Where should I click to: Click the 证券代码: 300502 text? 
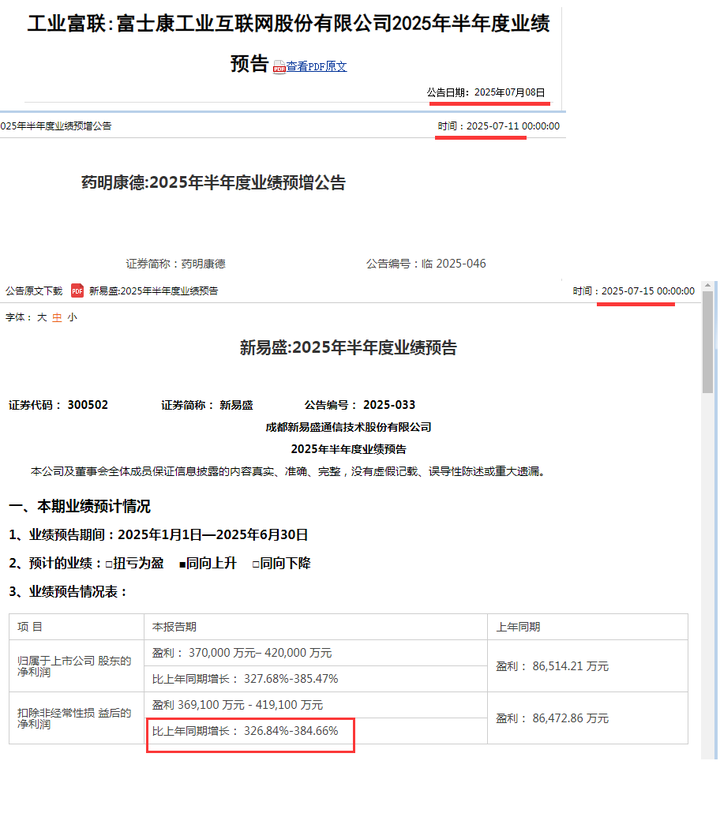click(58, 405)
